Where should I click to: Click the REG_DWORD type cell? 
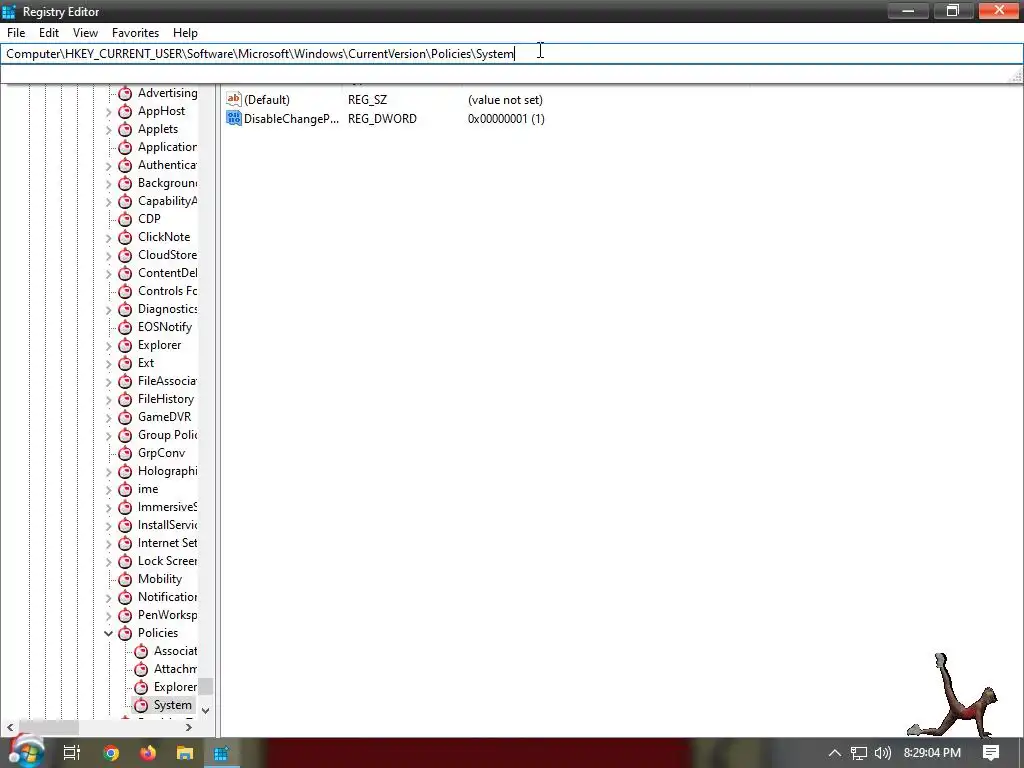point(382,119)
